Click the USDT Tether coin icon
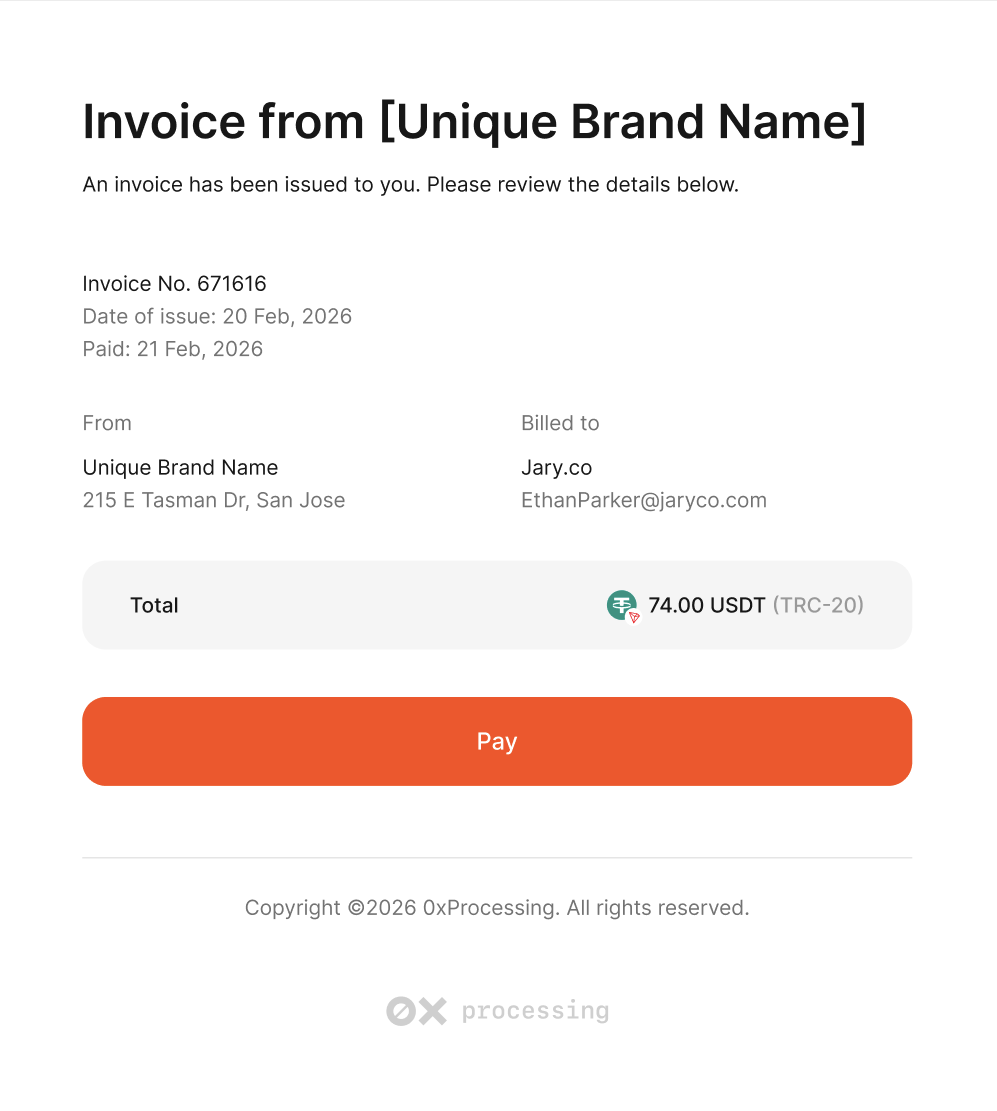 click(621, 604)
